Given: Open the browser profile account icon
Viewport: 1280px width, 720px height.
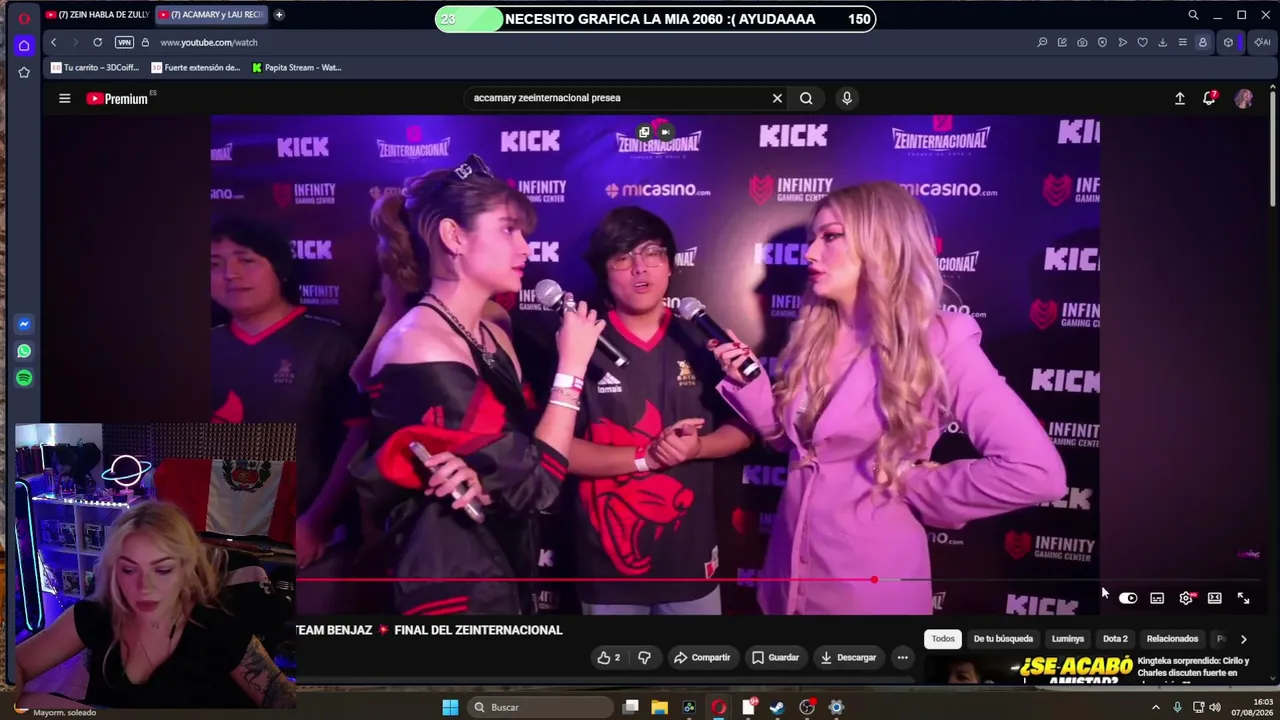Looking at the screenshot, I should [x=1203, y=42].
